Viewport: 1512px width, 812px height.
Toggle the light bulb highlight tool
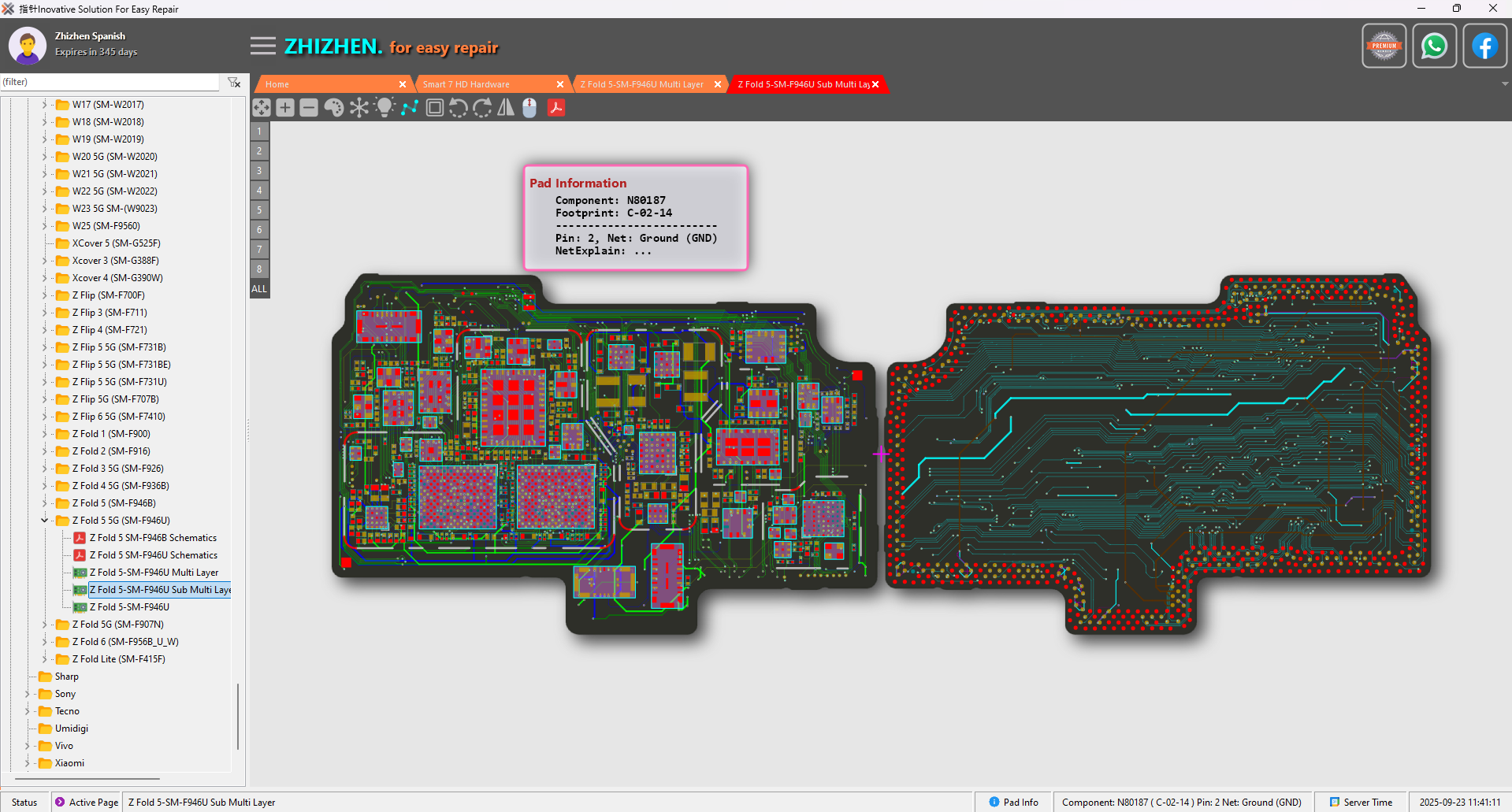coord(385,108)
